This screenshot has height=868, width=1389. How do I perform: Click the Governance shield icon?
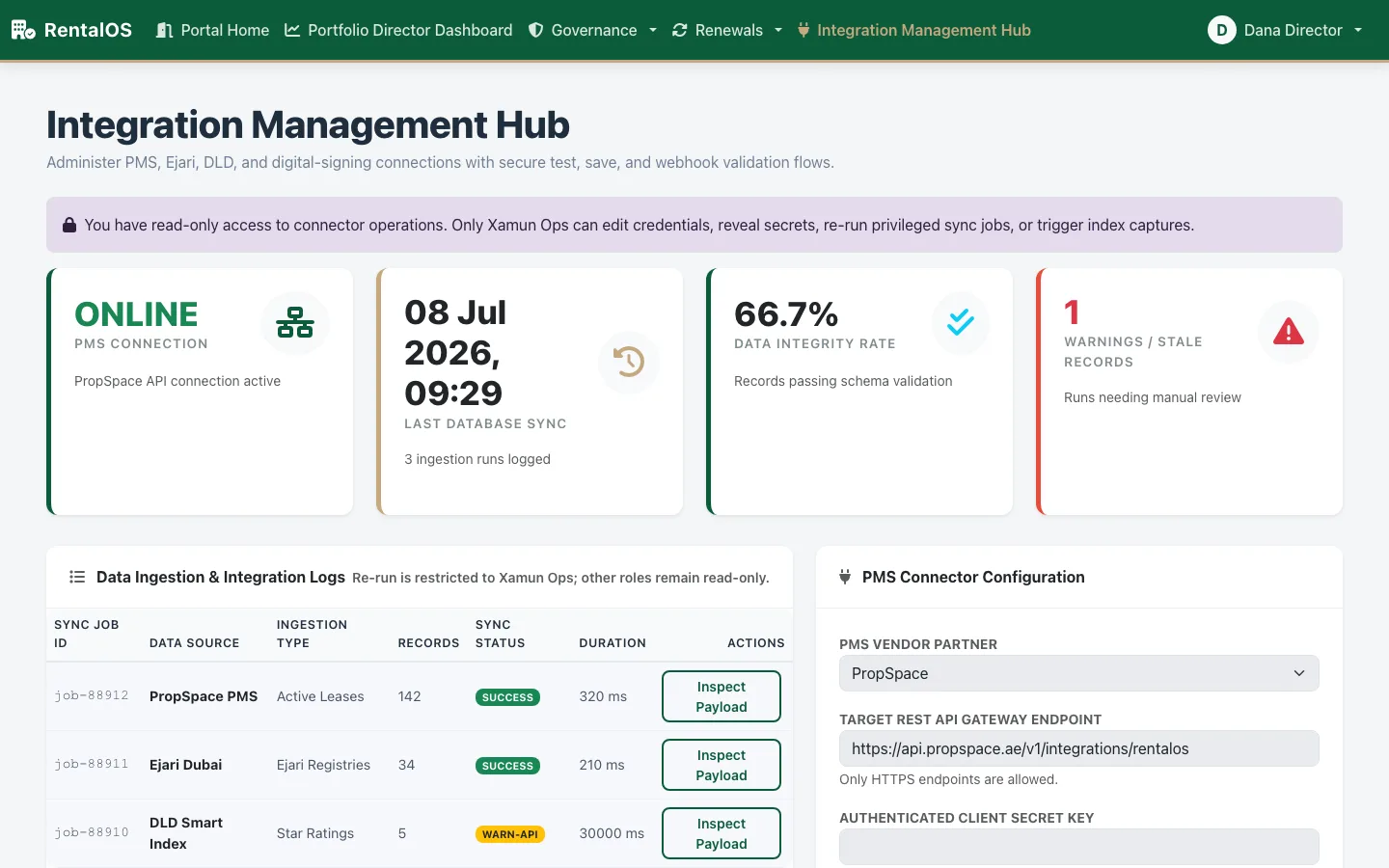point(535,30)
